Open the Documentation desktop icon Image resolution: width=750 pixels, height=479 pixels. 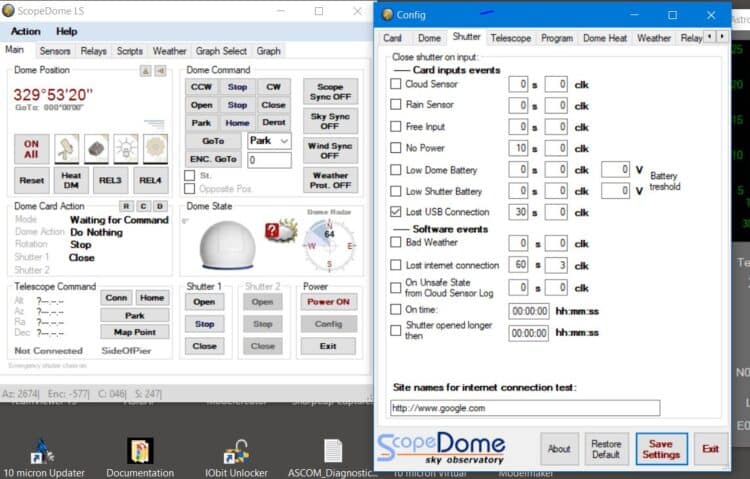(x=140, y=458)
